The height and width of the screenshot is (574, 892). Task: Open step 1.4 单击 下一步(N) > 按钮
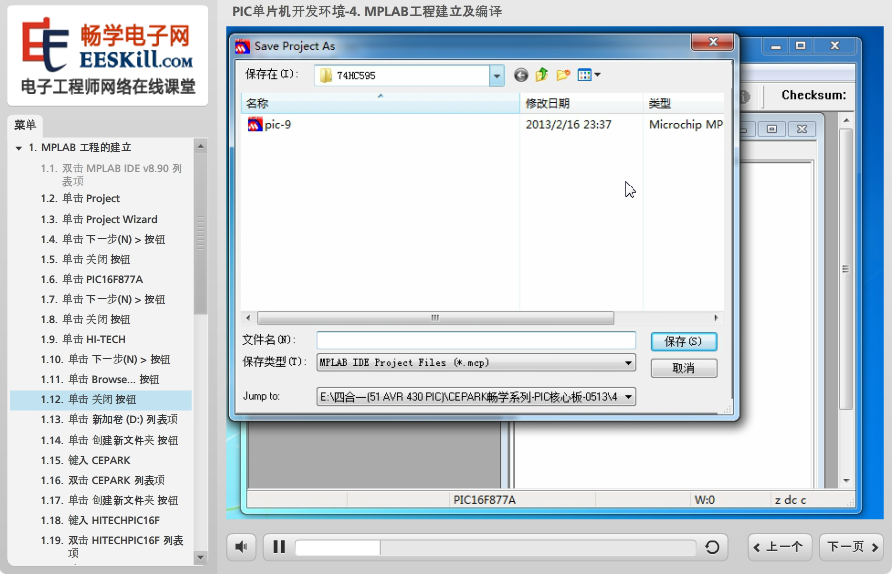(103, 239)
